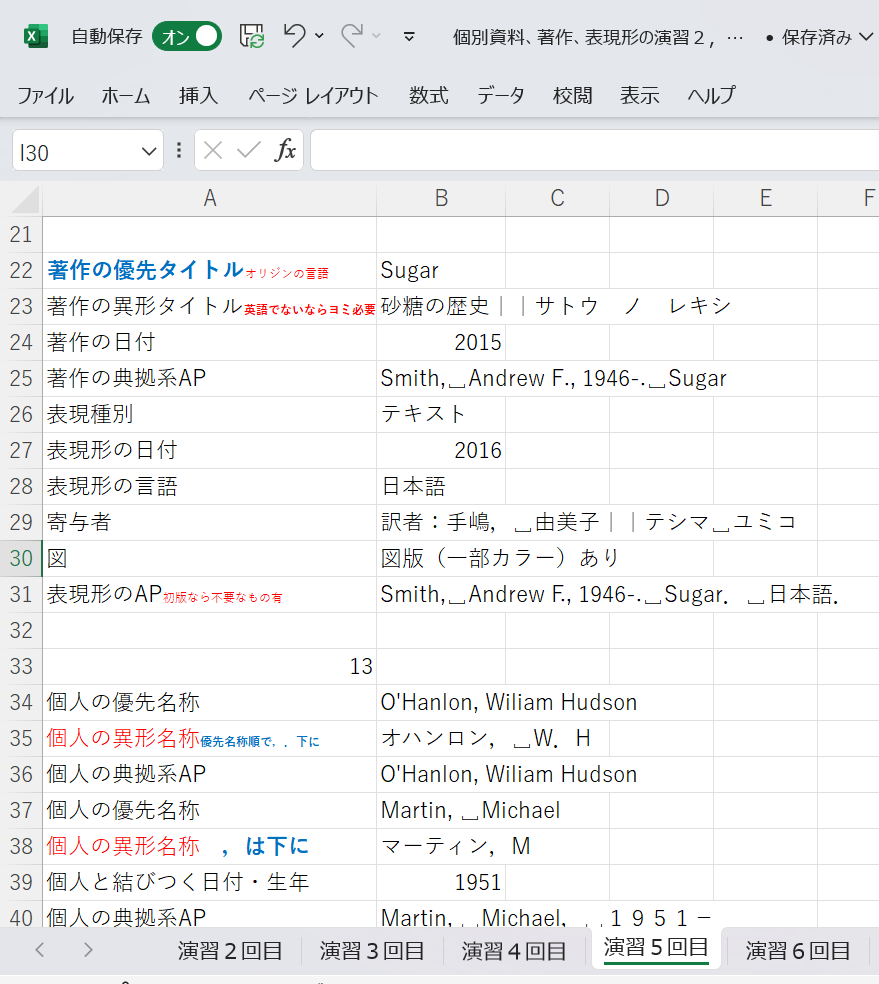Image resolution: width=879 pixels, height=984 pixels.
Task: Click the previous sheet scroll arrow
Action: coord(40,950)
